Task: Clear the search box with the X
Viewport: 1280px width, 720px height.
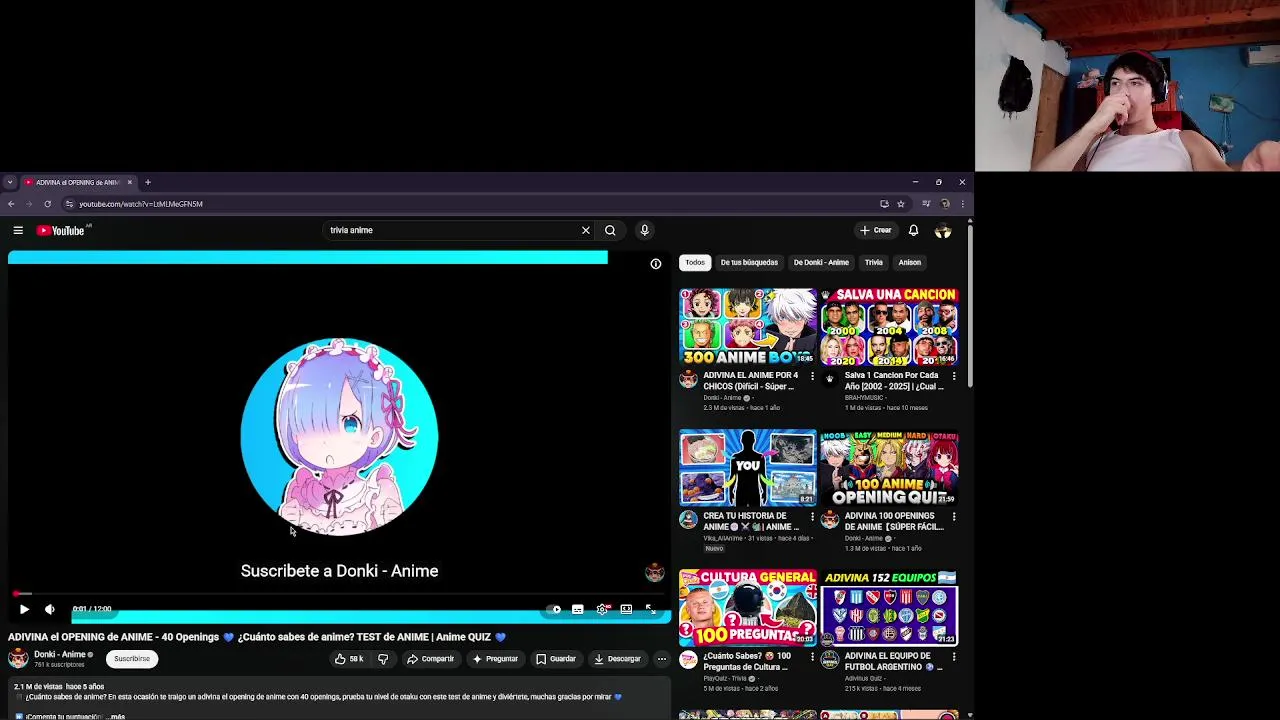Action: 586,230
